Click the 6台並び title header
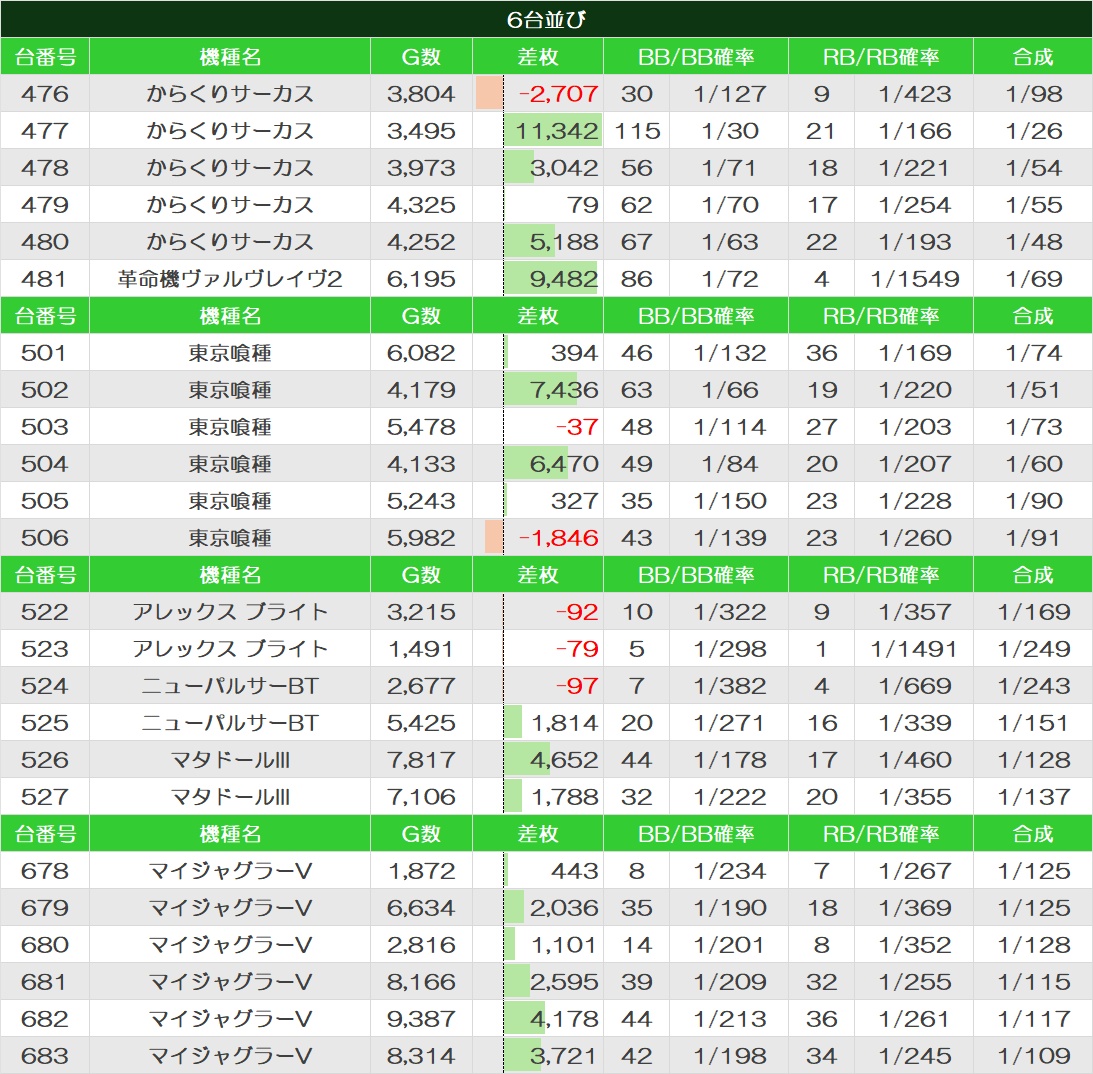The height and width of the screenshot is (1074, 1093). tap(546, 19)
